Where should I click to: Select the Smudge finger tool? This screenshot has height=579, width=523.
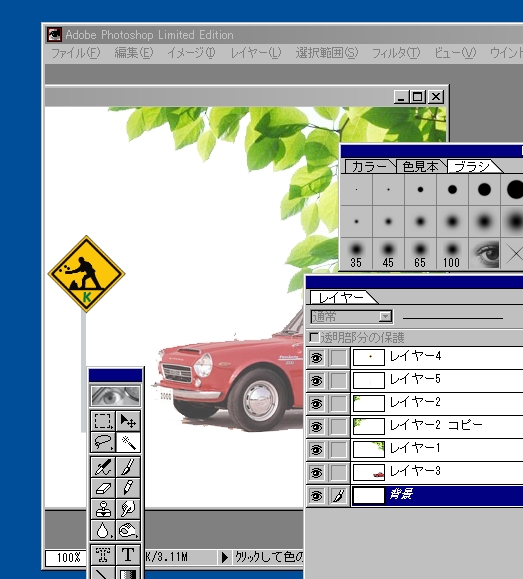pos(128,509)
